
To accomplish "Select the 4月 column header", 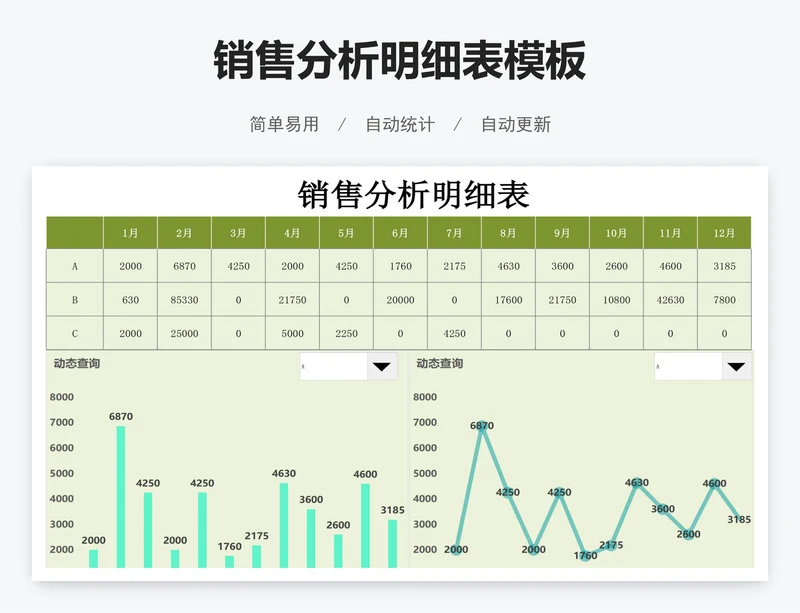I will click(x=292, y=233).
